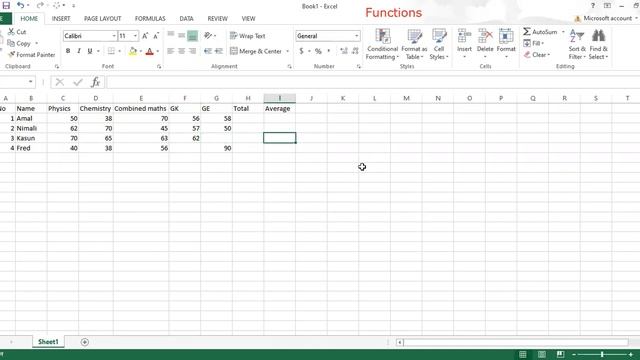Redo the last action
This screenshot has height=360, width=640.
click(x=40, y=5)
